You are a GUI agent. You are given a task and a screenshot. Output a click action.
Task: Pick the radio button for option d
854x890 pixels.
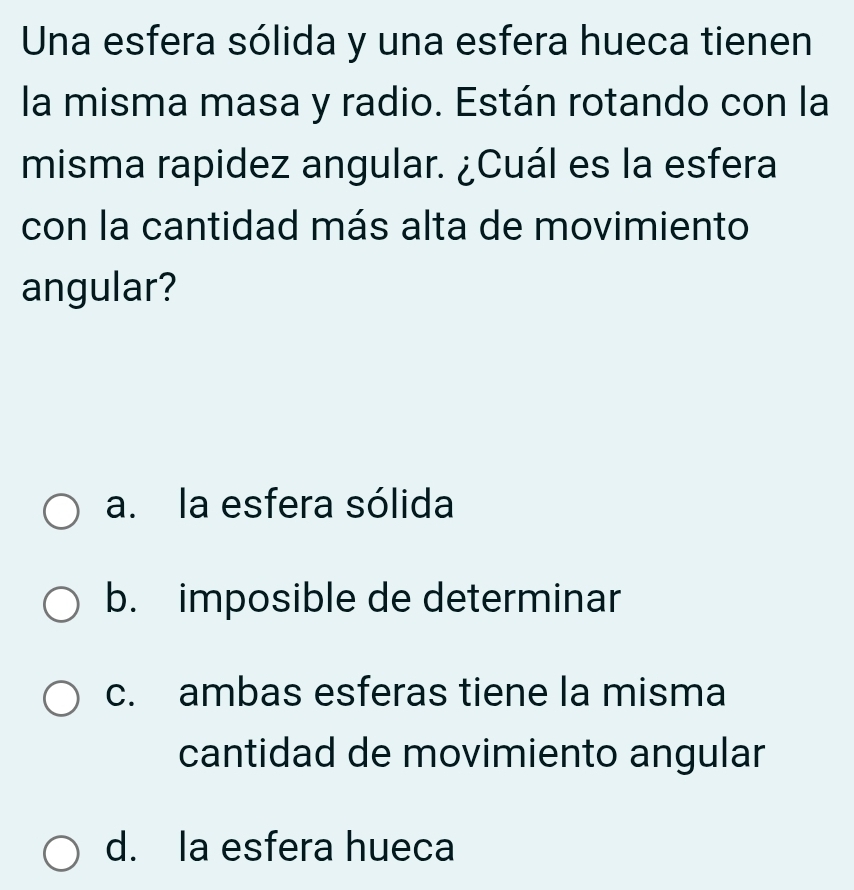[x=61, y=852]
